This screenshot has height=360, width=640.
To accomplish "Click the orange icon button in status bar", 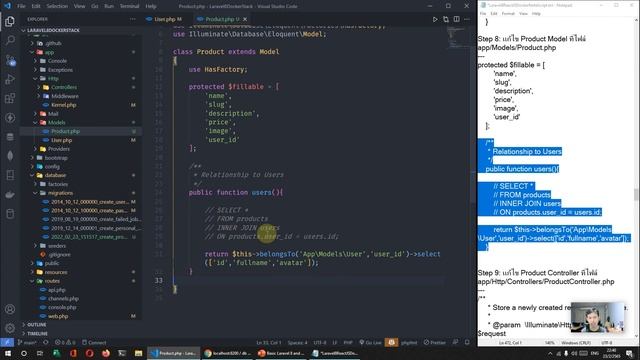I will tap(391, 342).
